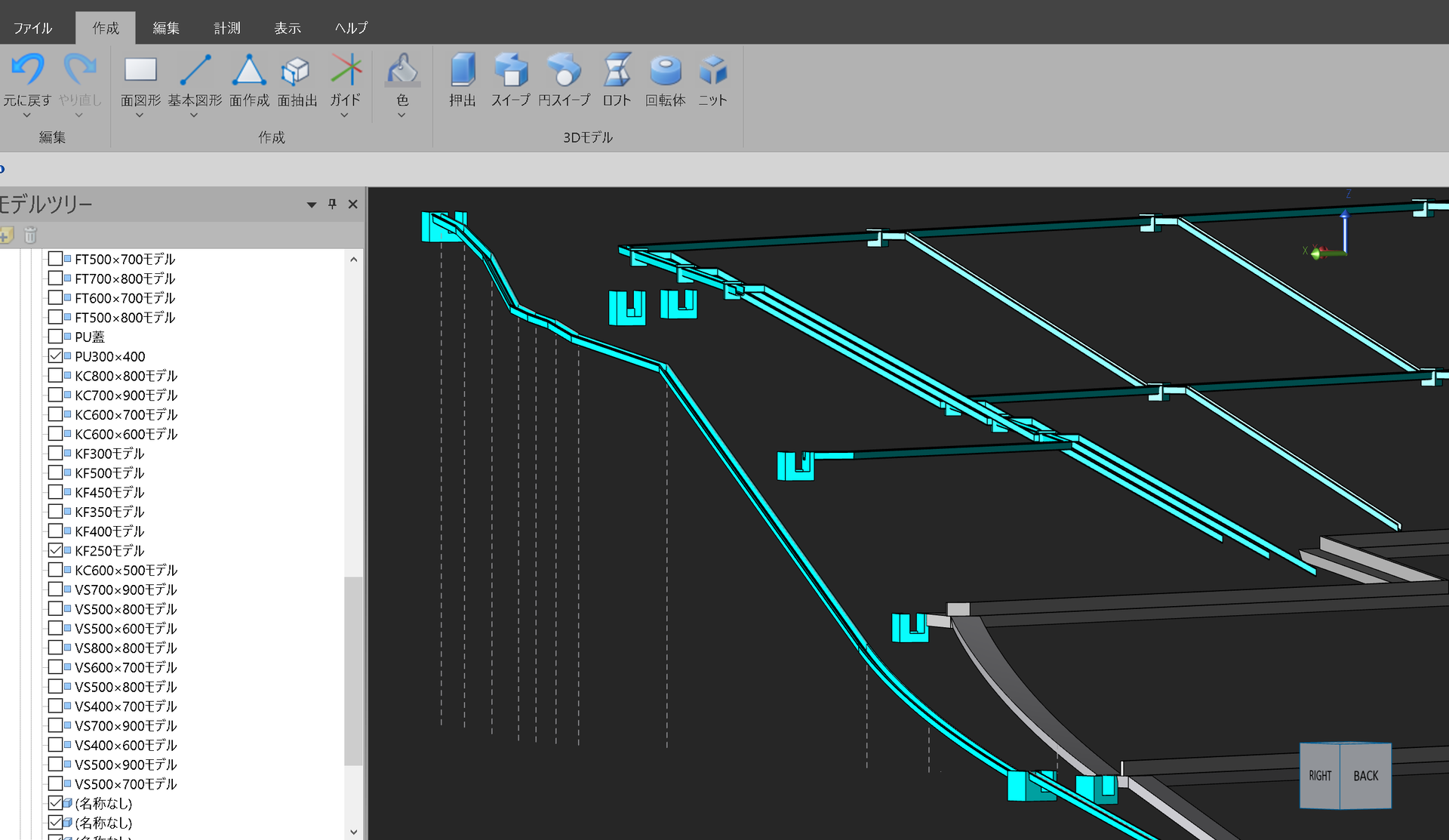Click the 元に戻す undo arrow icon
This screenshot has width=1449, height=840.
coord(28,69)
